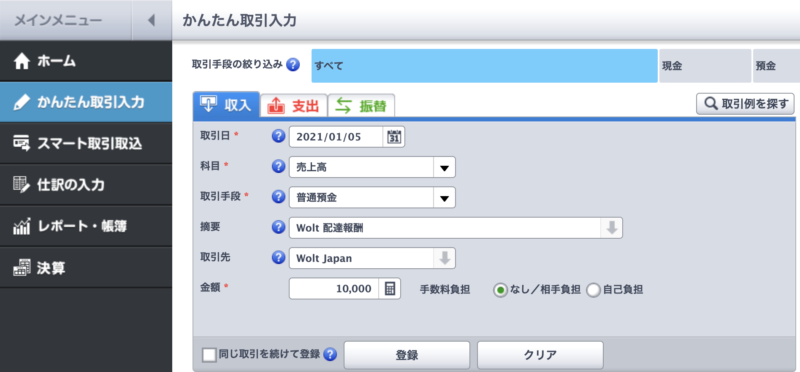Select the すべて filter
Image resolution: width=800 pixels, height=372 pixels.
(484, 66)
